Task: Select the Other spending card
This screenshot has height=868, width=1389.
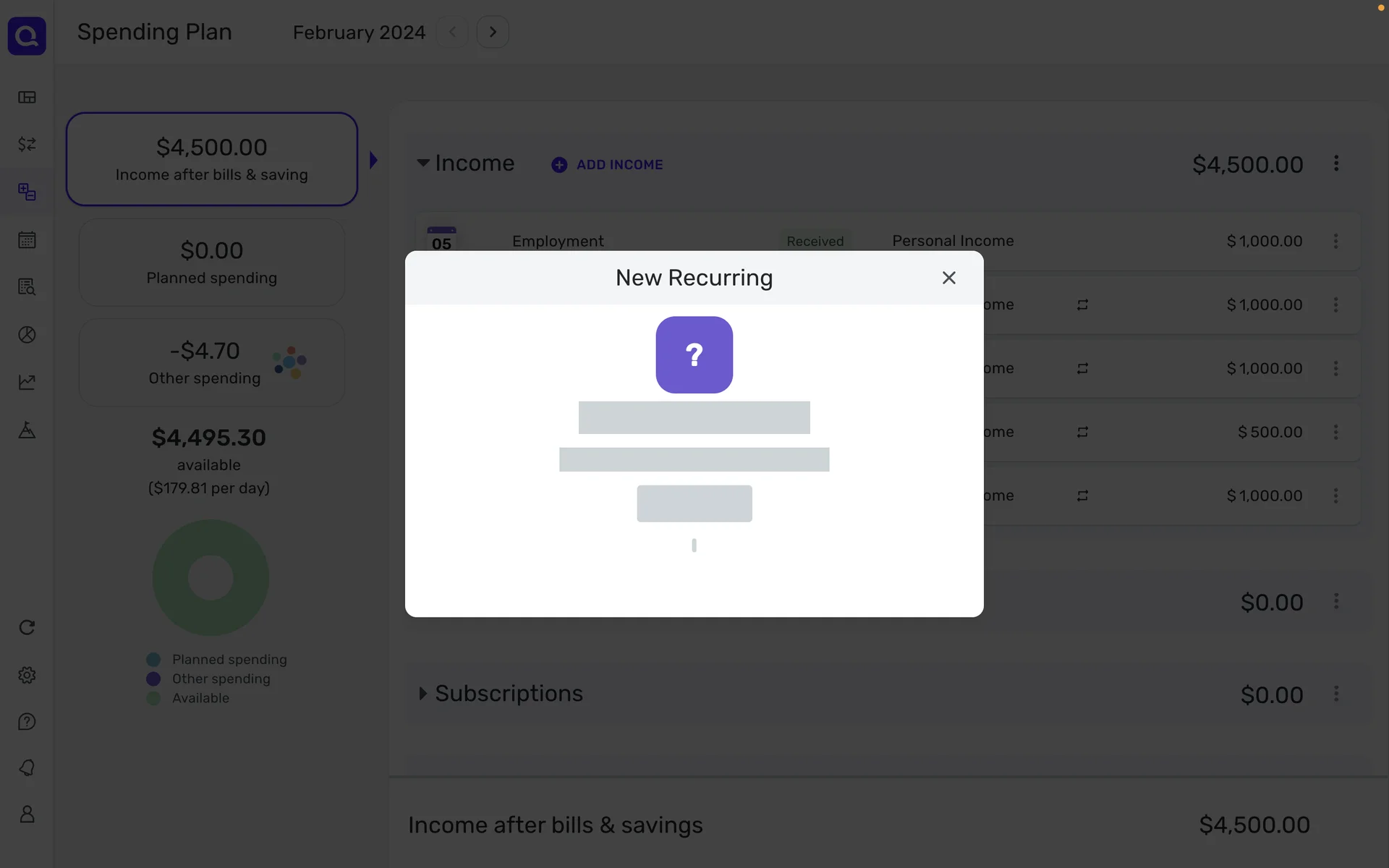Action: [x=212, y=362]
